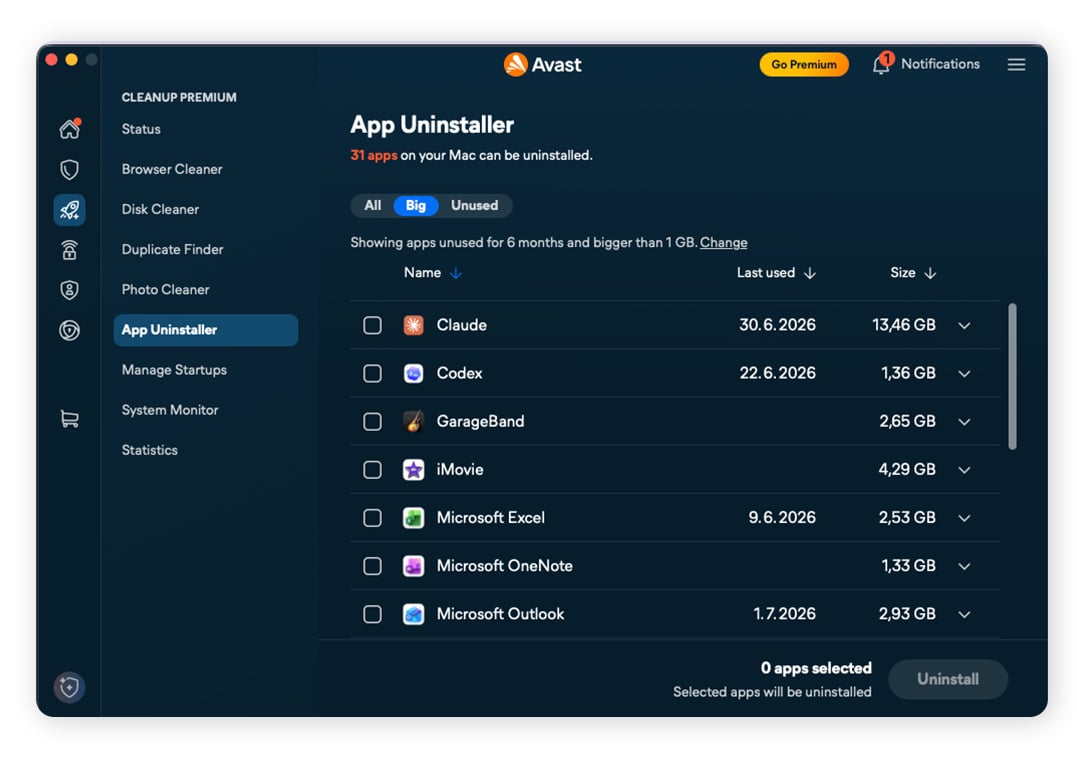1077x758 pixels.
Task: Switch to the All filter tab
Action: click(372, 205)
